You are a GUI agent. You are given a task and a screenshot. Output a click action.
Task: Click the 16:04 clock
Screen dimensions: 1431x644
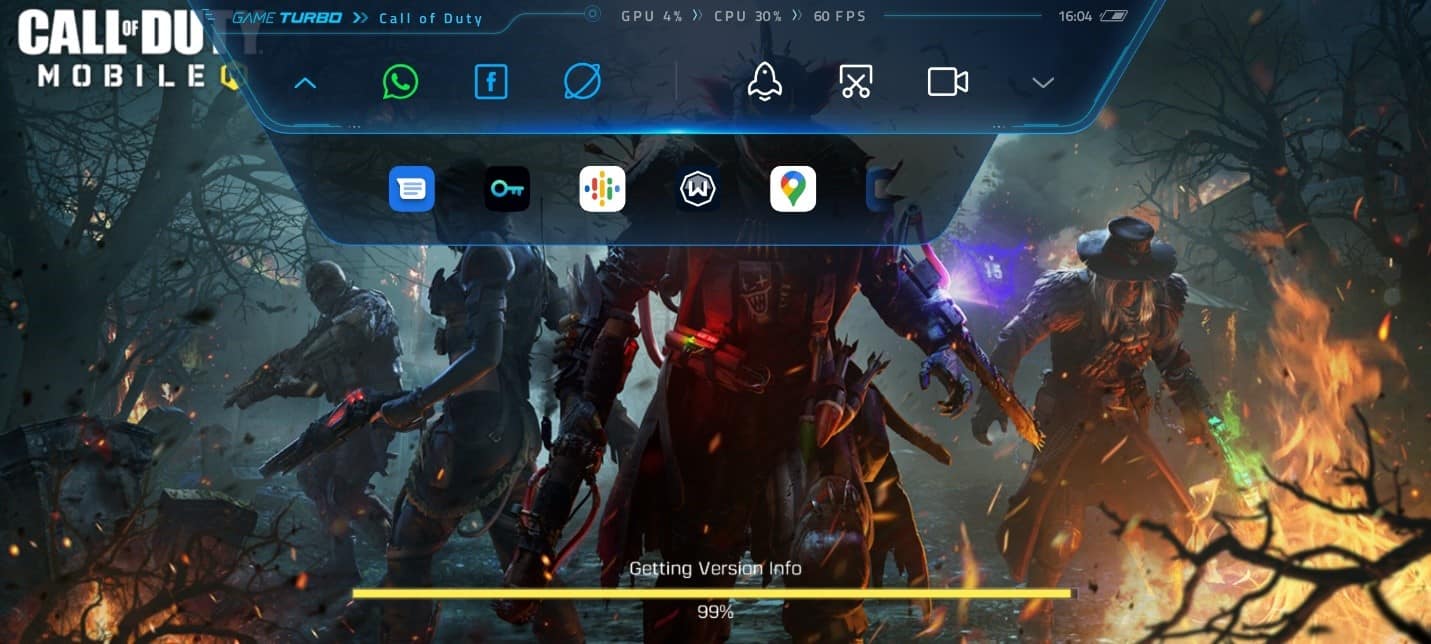click(x=1075, y=16)
